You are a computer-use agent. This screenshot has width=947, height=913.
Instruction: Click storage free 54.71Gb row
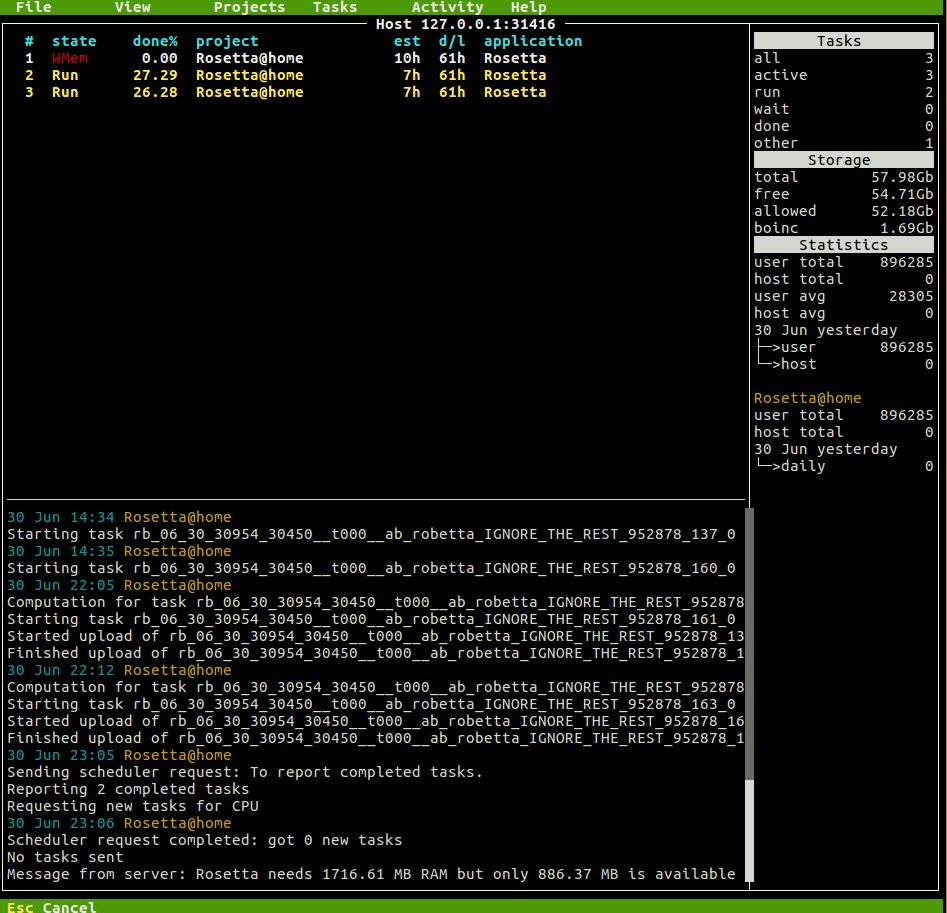click(843, 194)
